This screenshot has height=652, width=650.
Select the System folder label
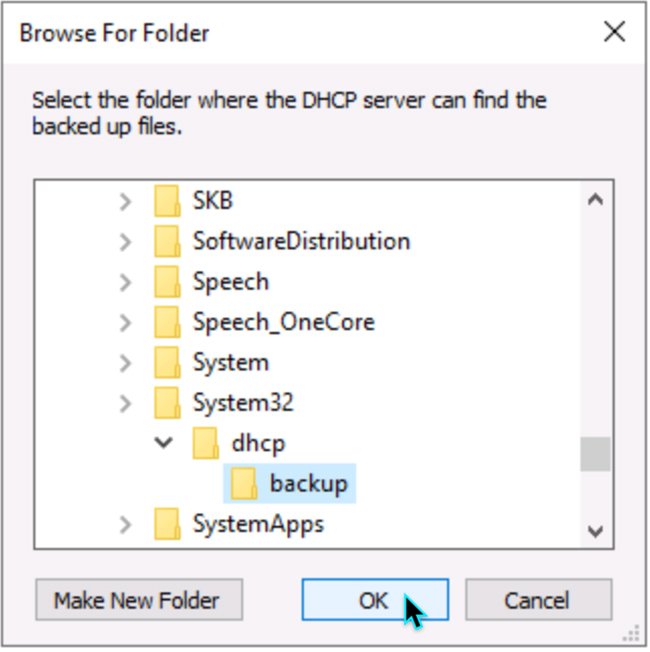tap(230, 362)
